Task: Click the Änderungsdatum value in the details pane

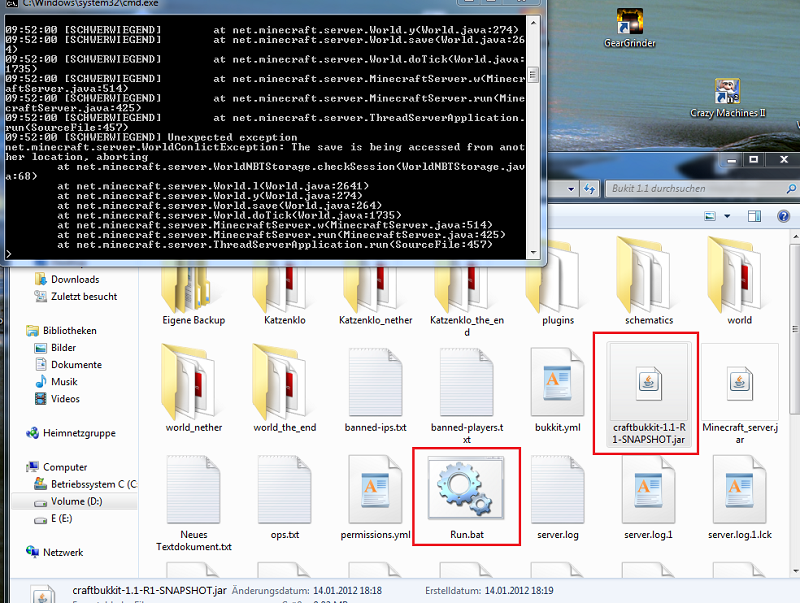Action: tap(347, 591)
